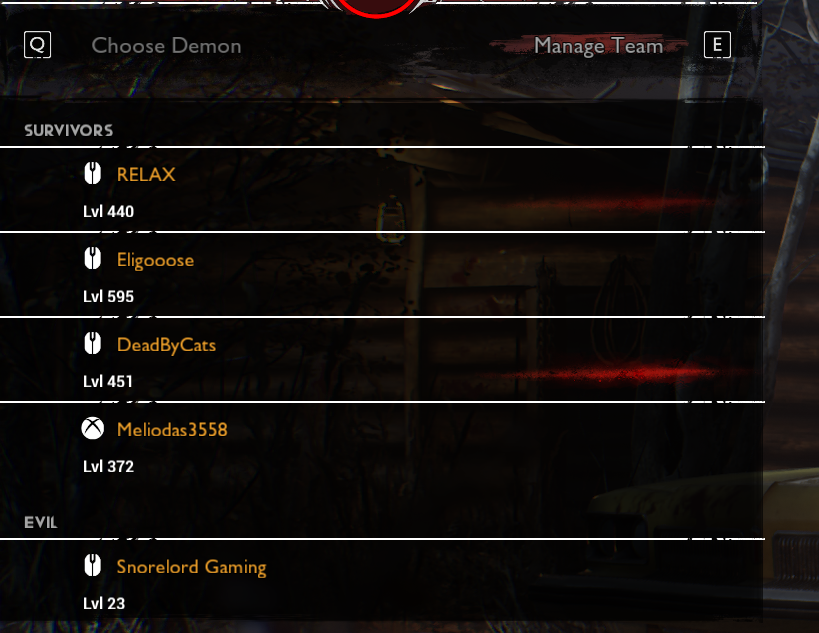Open the Choose Demon tab
Screen dimensions: 819x633
166,46
